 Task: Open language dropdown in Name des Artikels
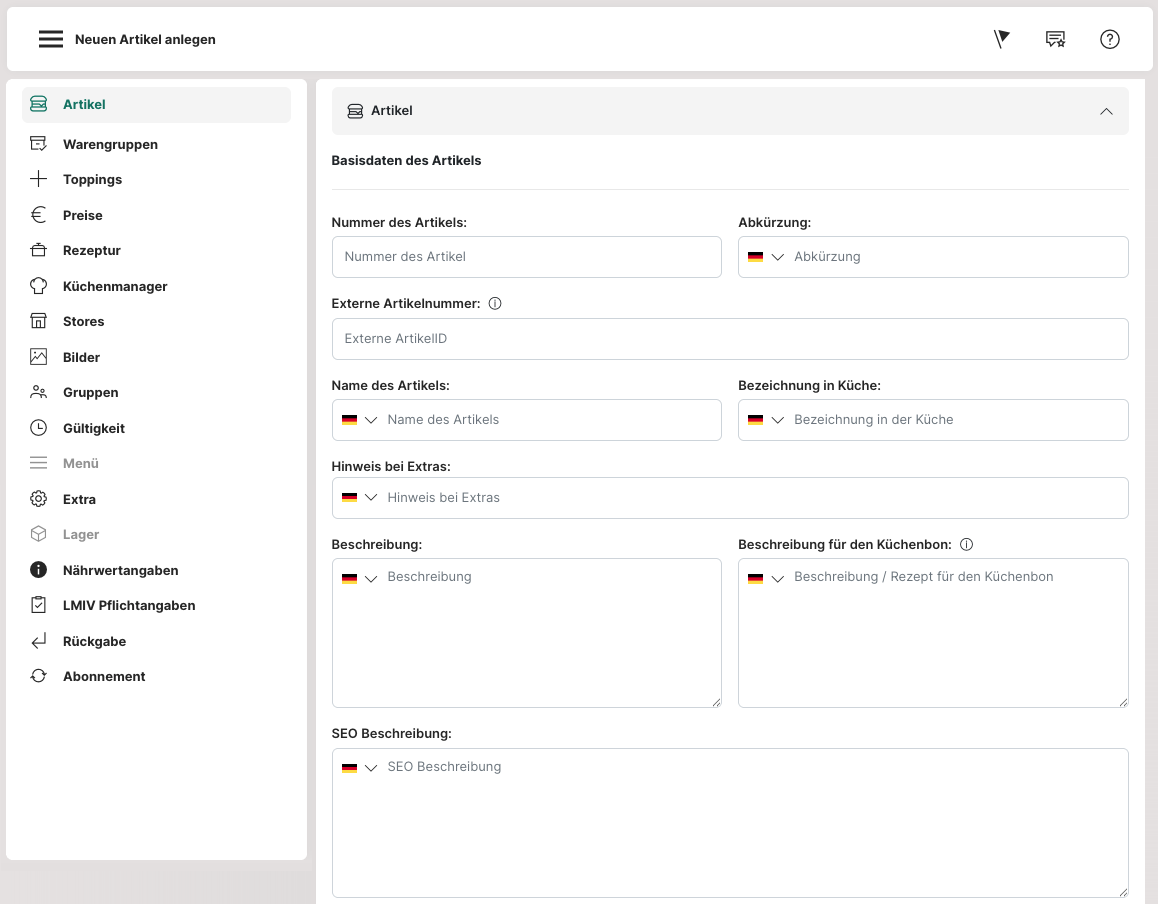(360, 420)
